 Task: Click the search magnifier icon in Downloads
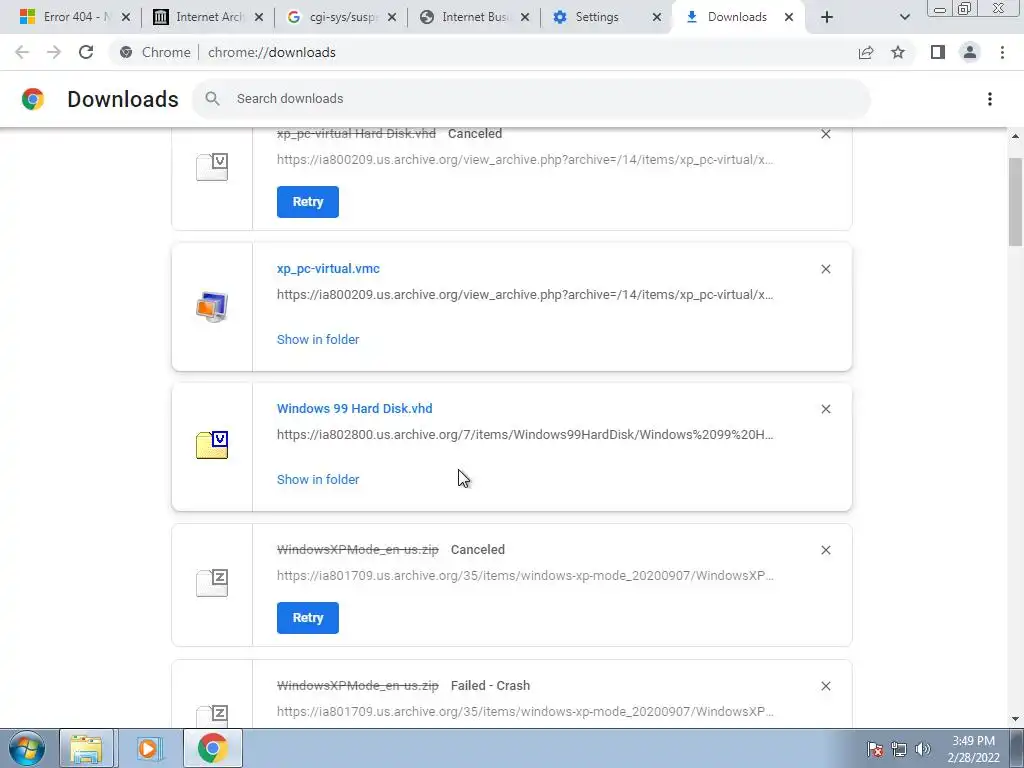[x=212, y=99]
